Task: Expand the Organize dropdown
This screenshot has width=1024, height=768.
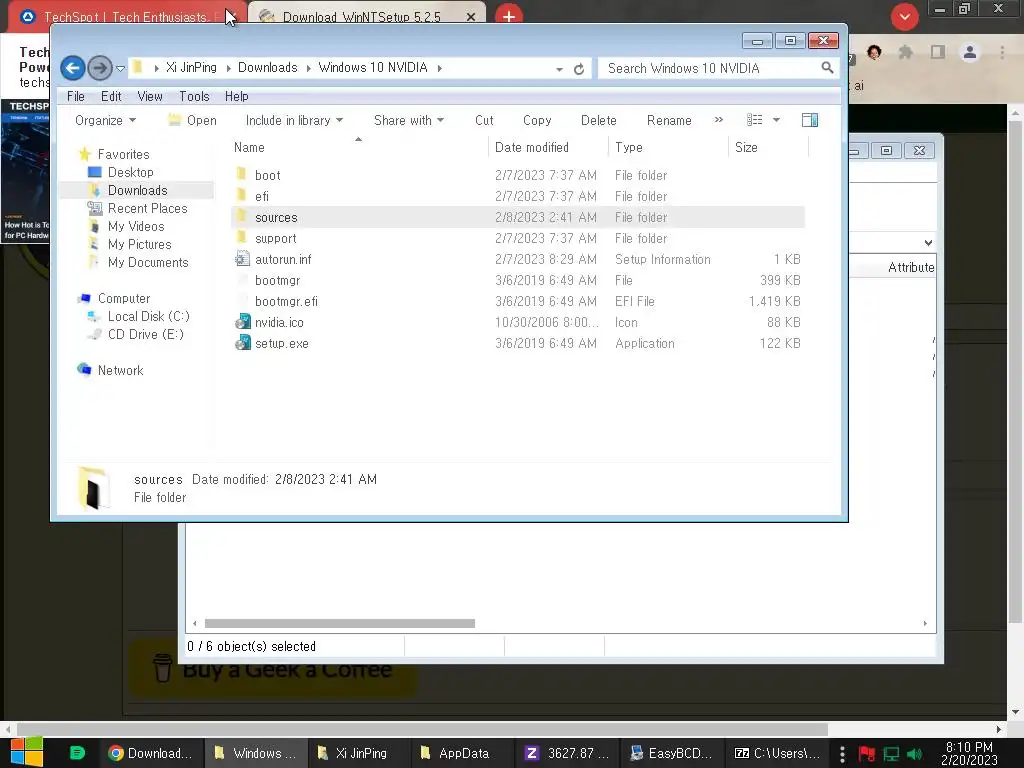Action: (105, 120)
